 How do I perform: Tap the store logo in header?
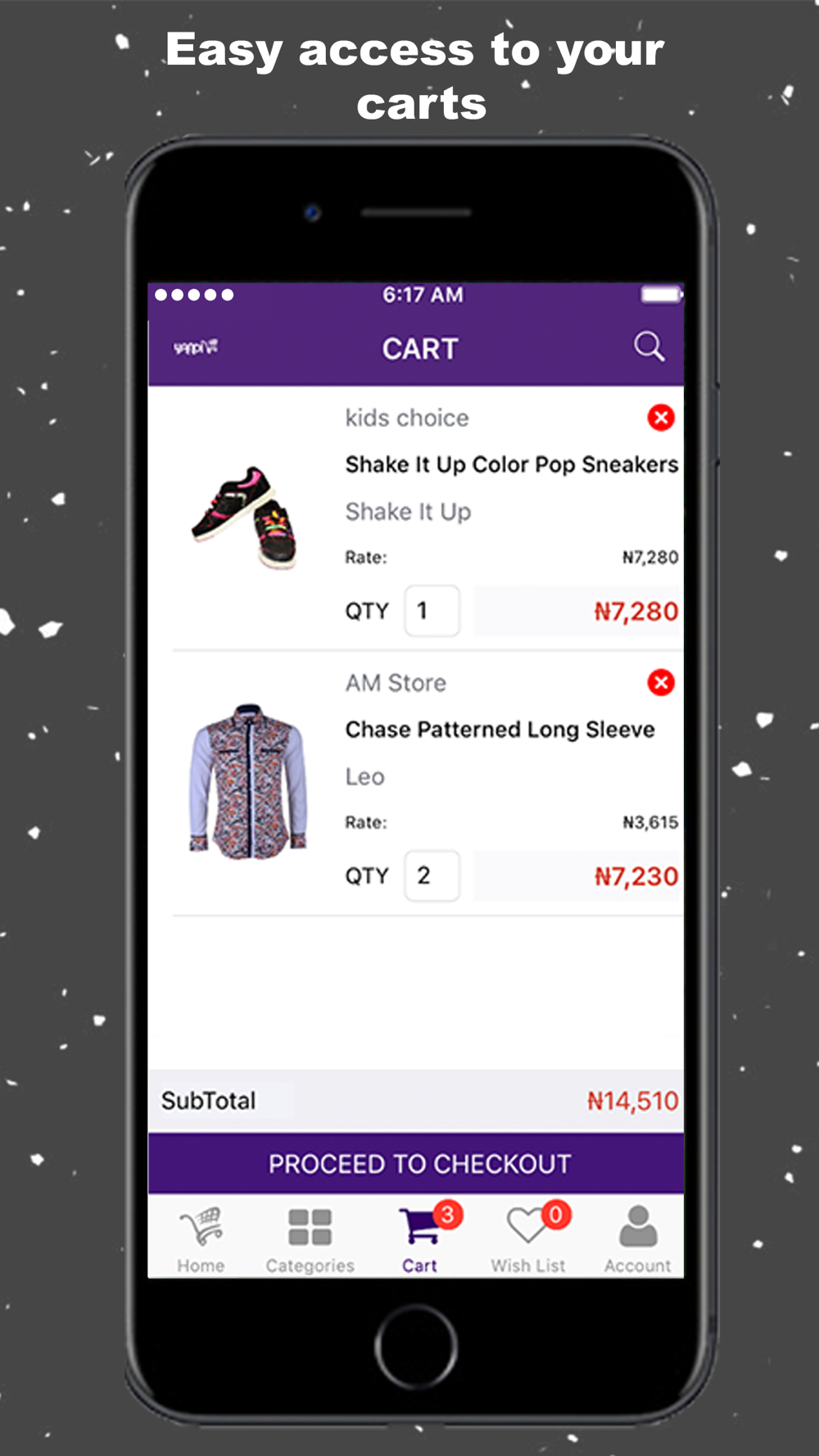[x=196, y=347]
